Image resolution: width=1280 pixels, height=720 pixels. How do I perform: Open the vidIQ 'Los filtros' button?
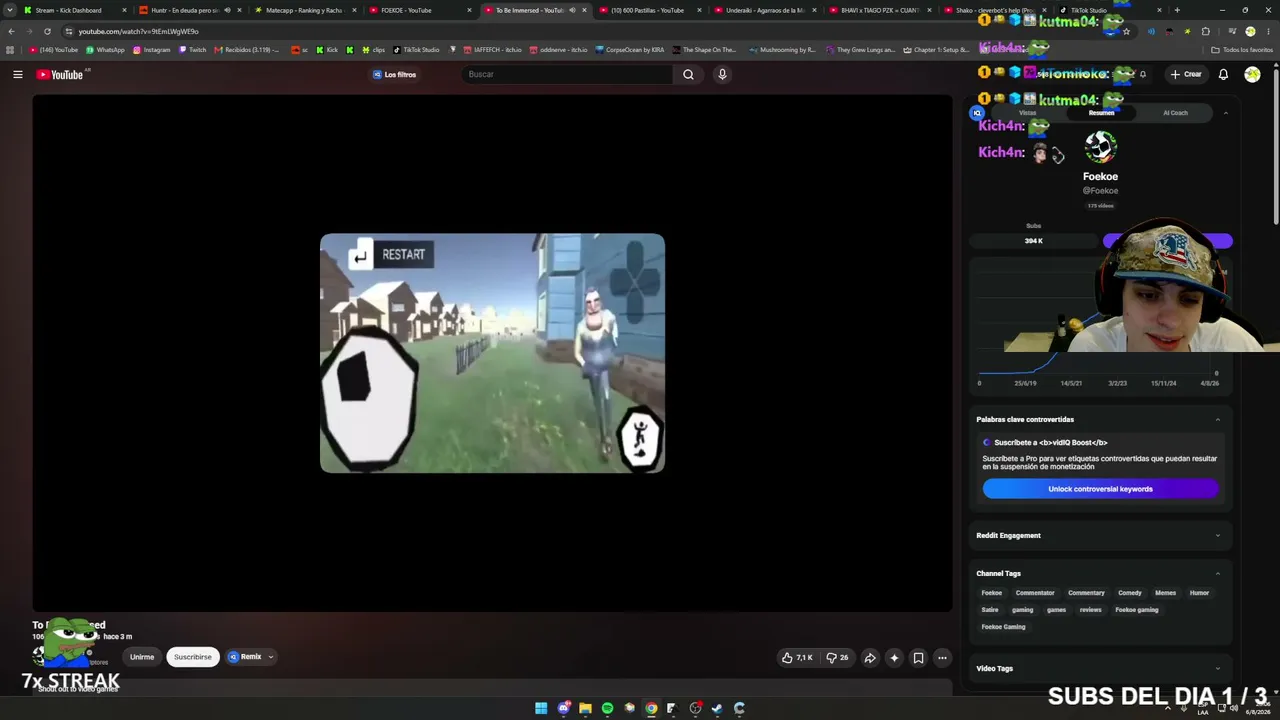(x=394, y=74)
